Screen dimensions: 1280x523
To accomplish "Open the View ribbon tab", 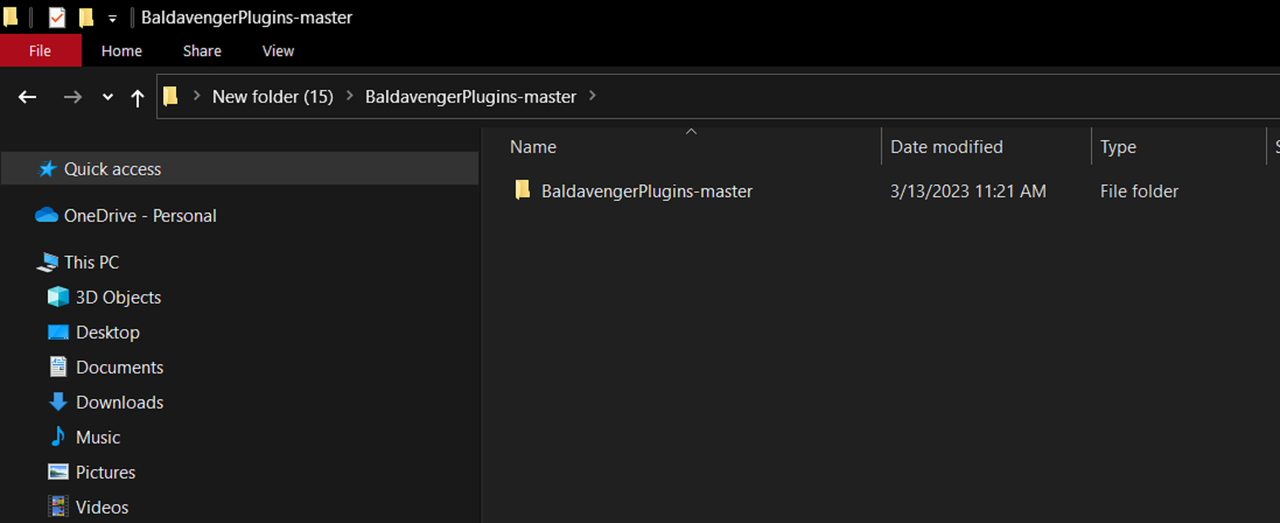I will tap(278, 51).
